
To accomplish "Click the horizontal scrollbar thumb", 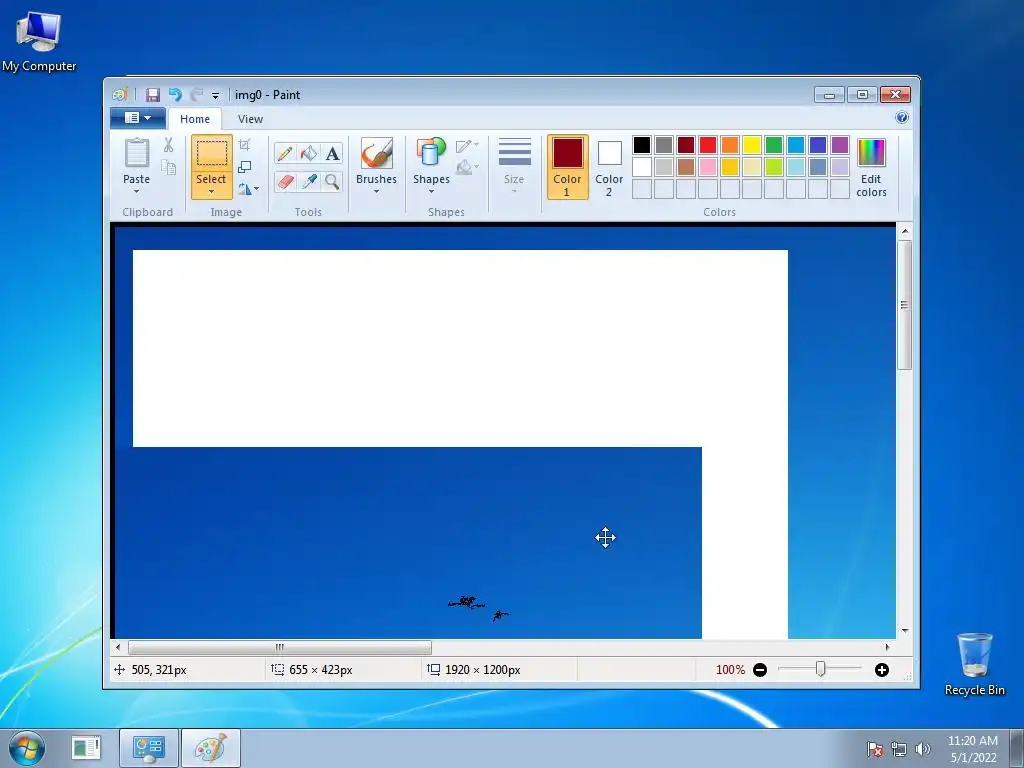I will [280, 648].
